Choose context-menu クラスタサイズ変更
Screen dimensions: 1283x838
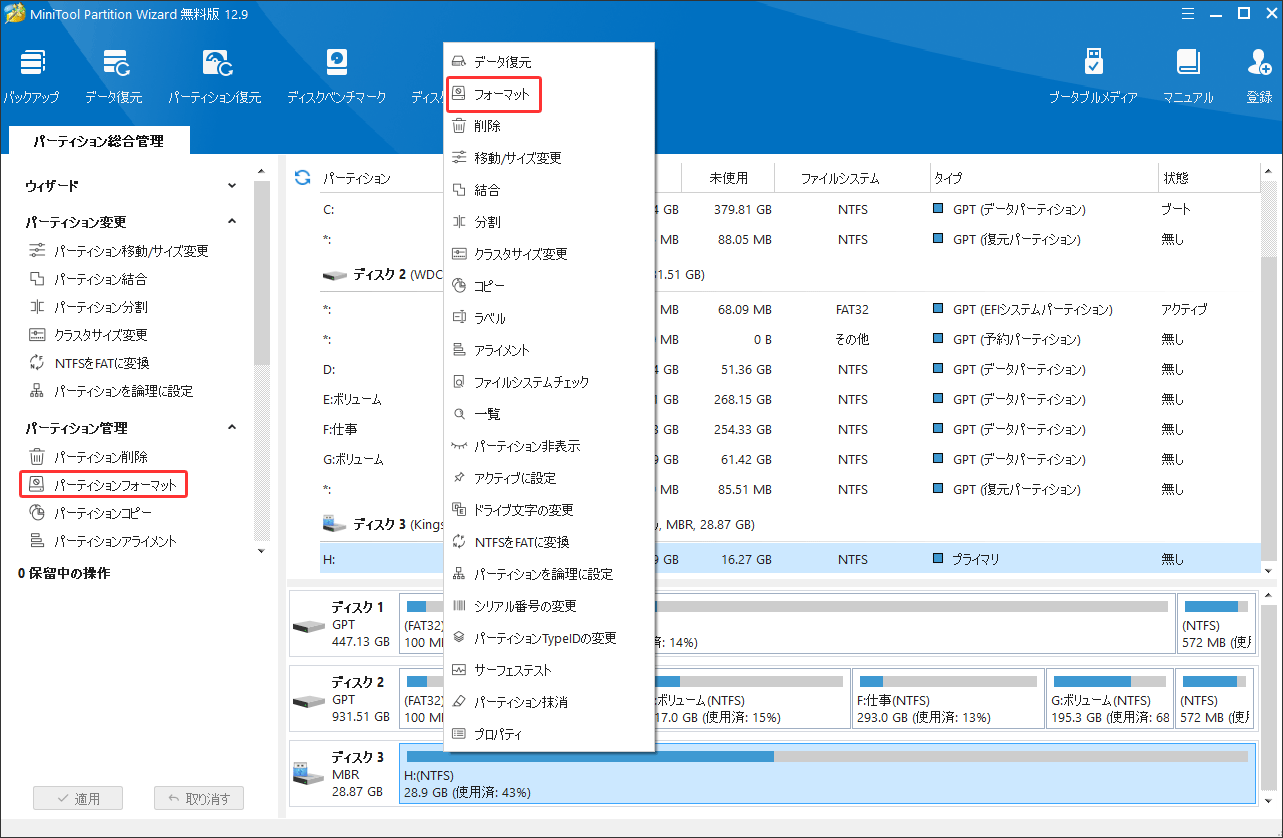[x=549, y=254]
